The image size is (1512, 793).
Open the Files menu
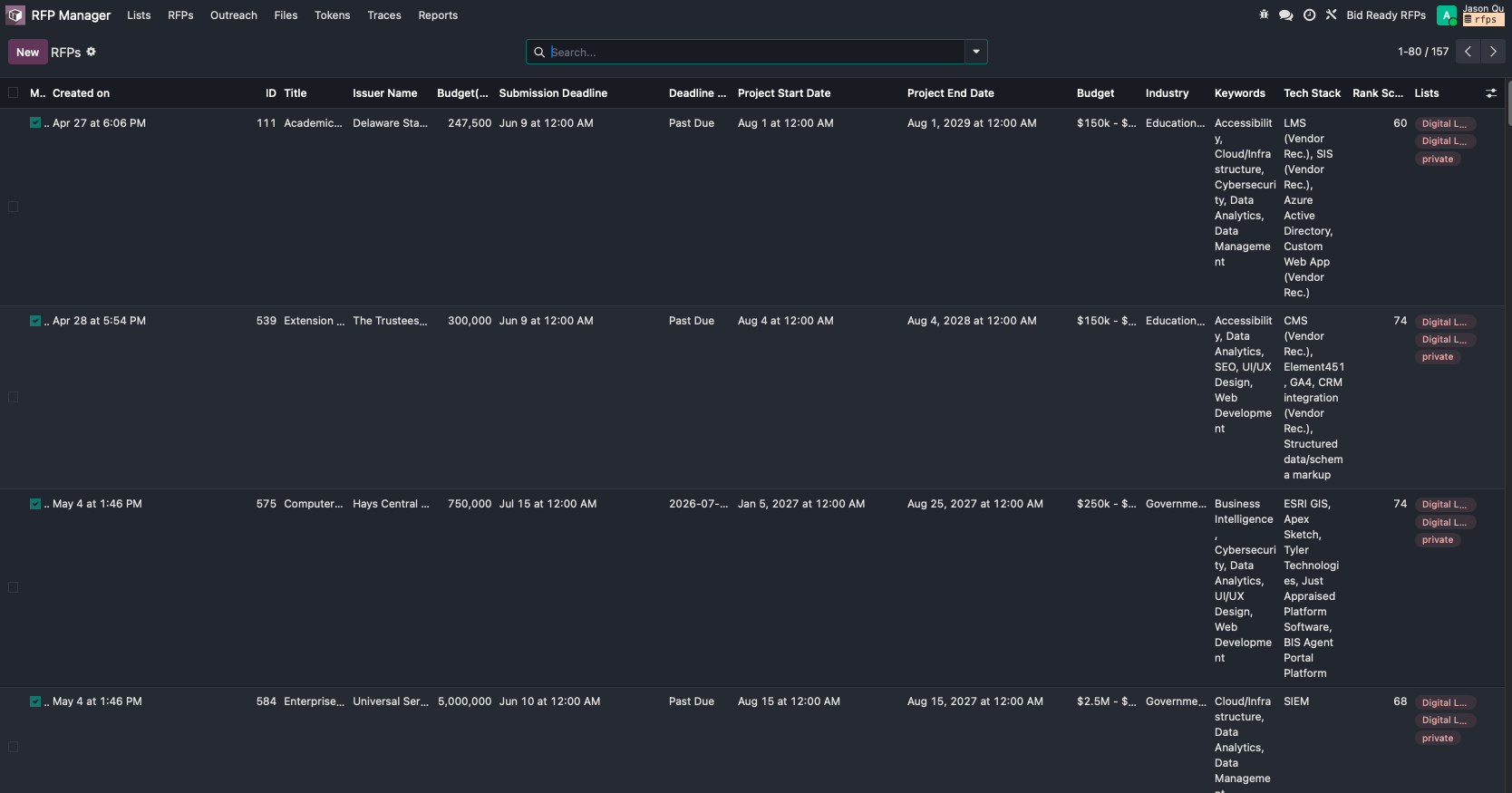[286, 15]
